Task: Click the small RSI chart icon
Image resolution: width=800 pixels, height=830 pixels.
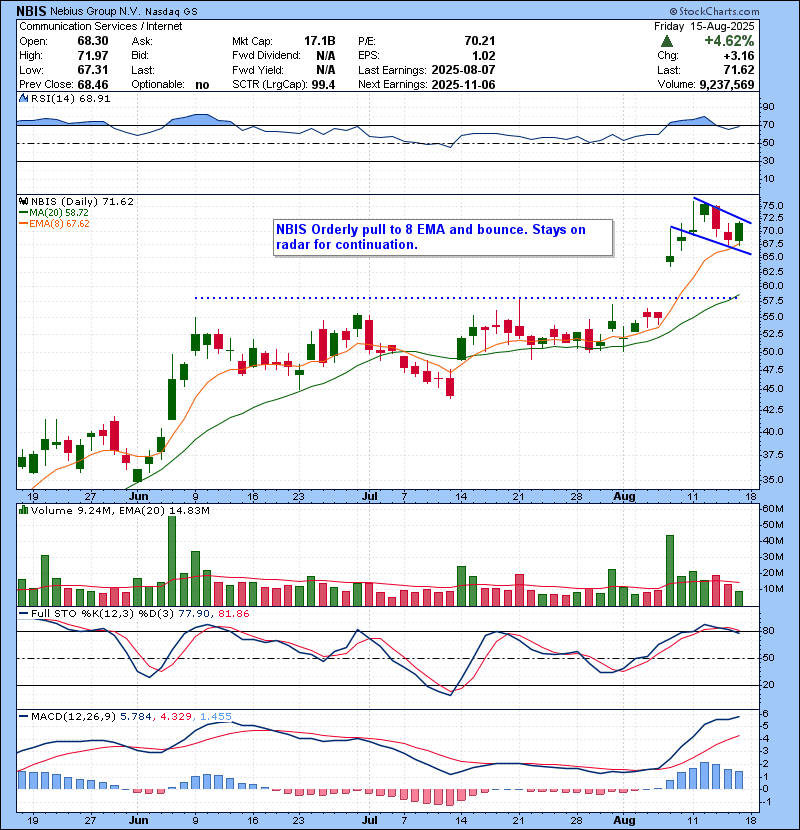Action: (x=24, y=98)
